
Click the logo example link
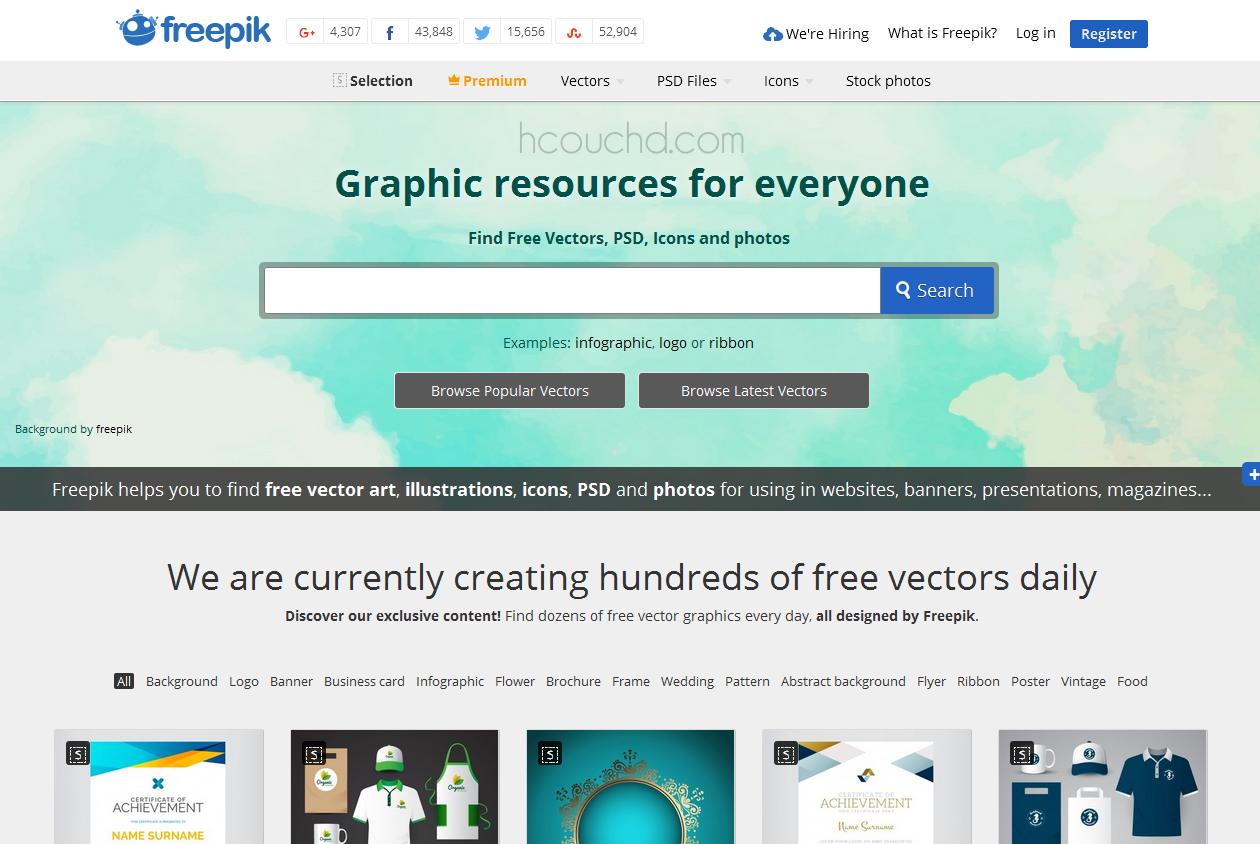click(673, 343)
